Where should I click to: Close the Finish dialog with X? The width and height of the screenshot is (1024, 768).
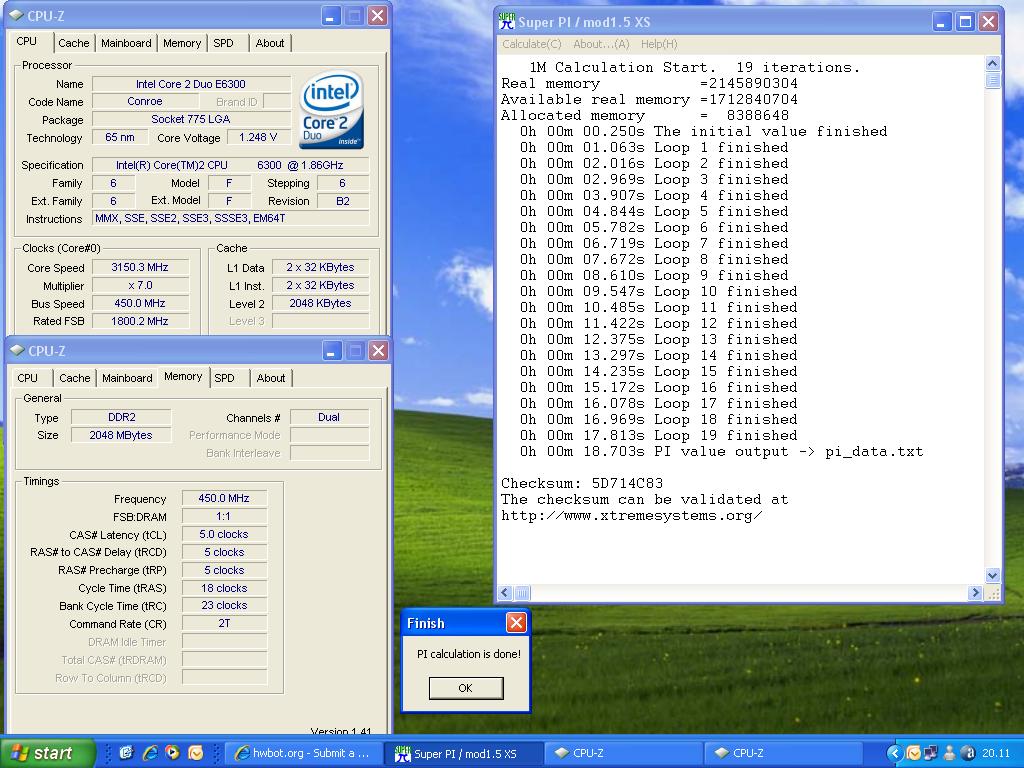click(x=516, y=622)
